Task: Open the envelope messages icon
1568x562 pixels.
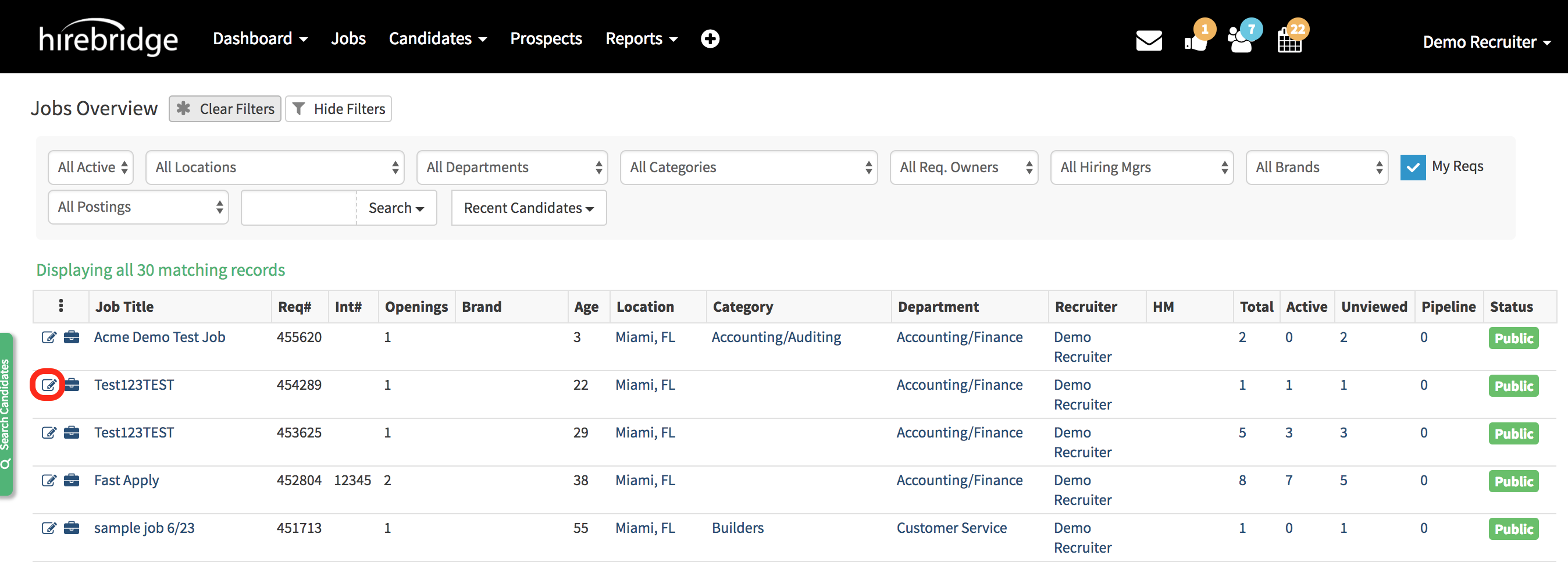Action: 1148,41
